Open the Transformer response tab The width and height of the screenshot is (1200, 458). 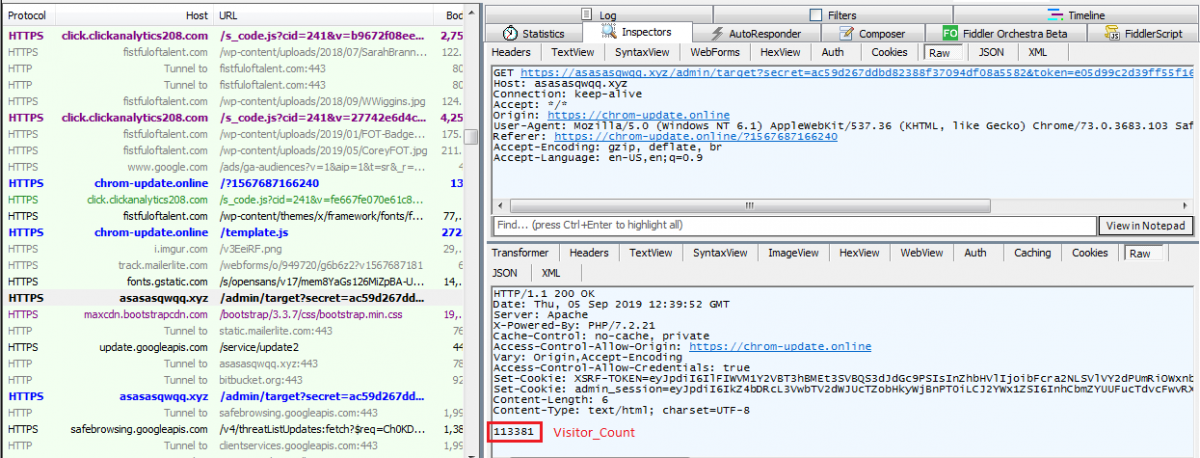pos(520,253)
